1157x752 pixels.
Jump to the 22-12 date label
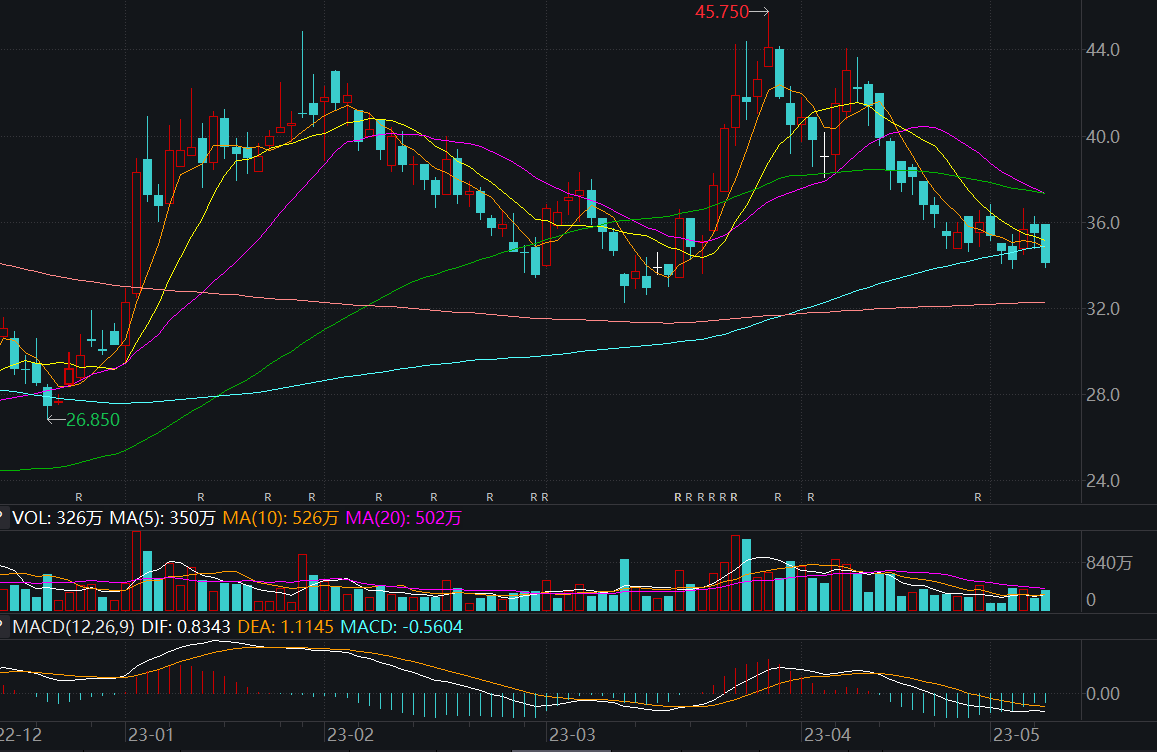click(21, 735)
